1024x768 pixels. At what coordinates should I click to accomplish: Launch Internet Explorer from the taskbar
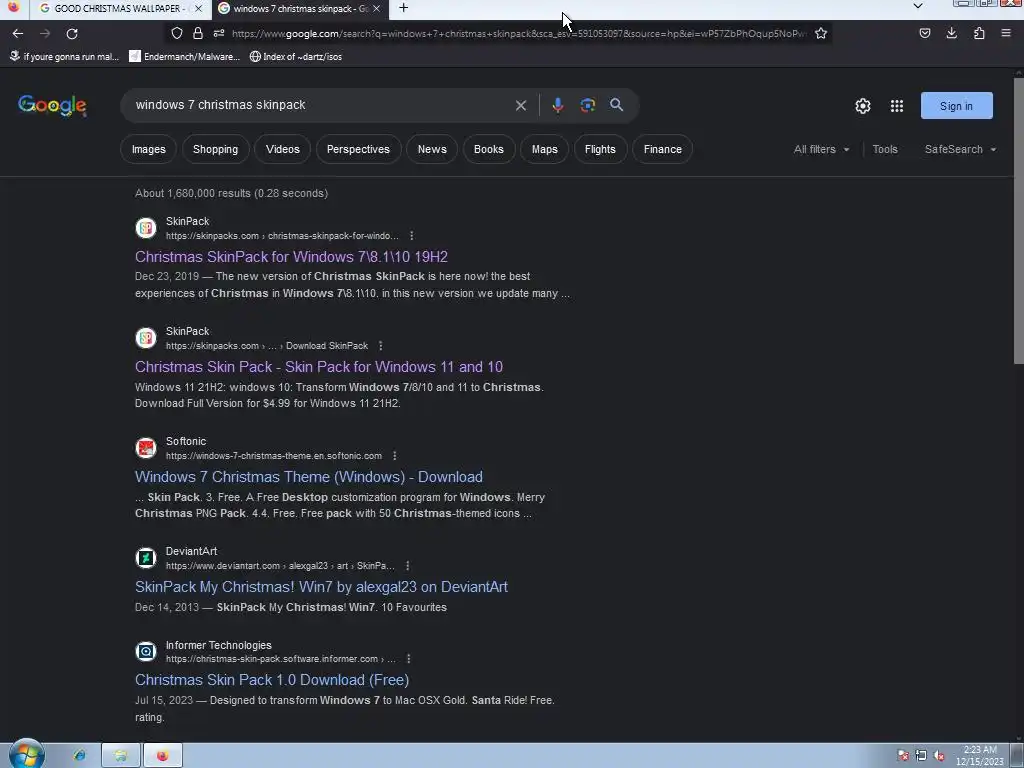point(80,756)
